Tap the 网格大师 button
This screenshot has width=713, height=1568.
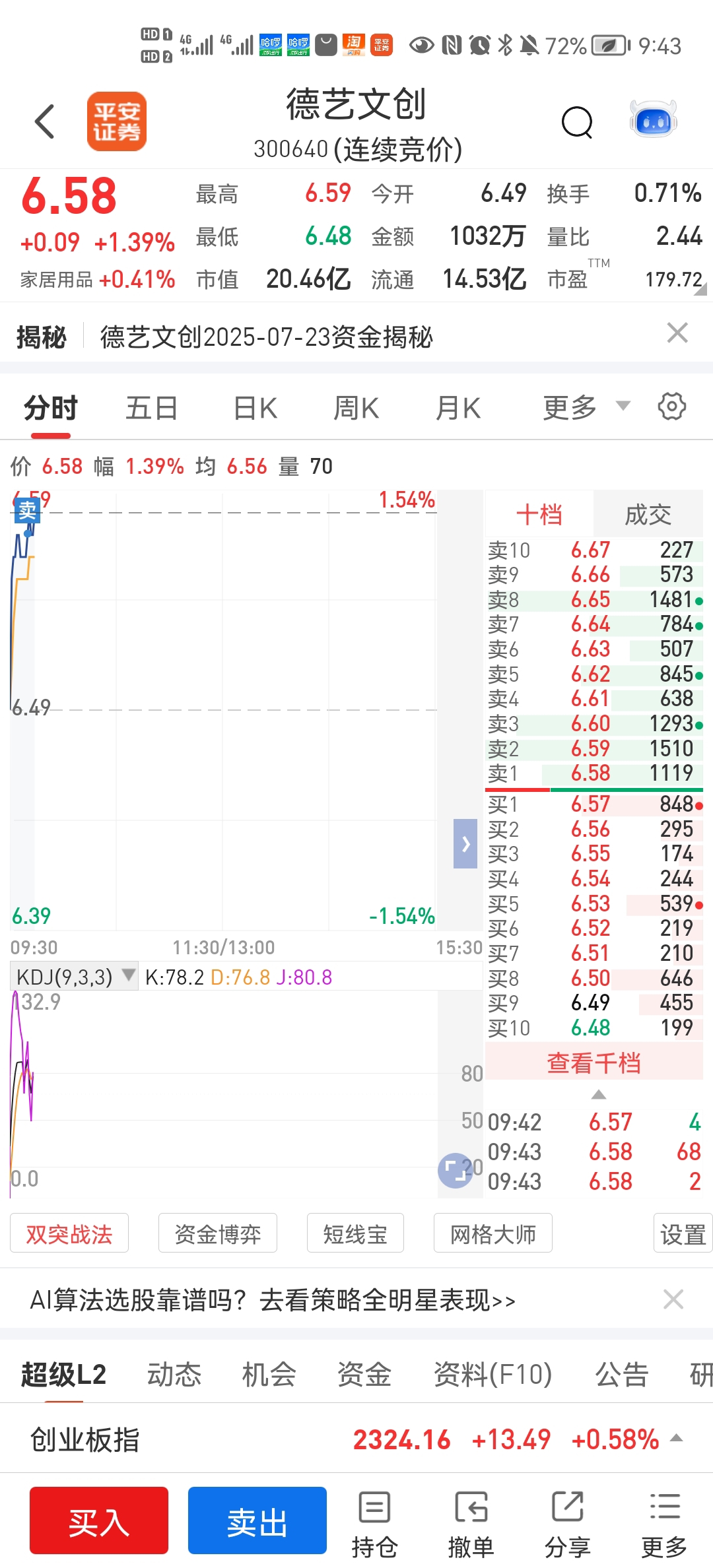coord(493,1233)
